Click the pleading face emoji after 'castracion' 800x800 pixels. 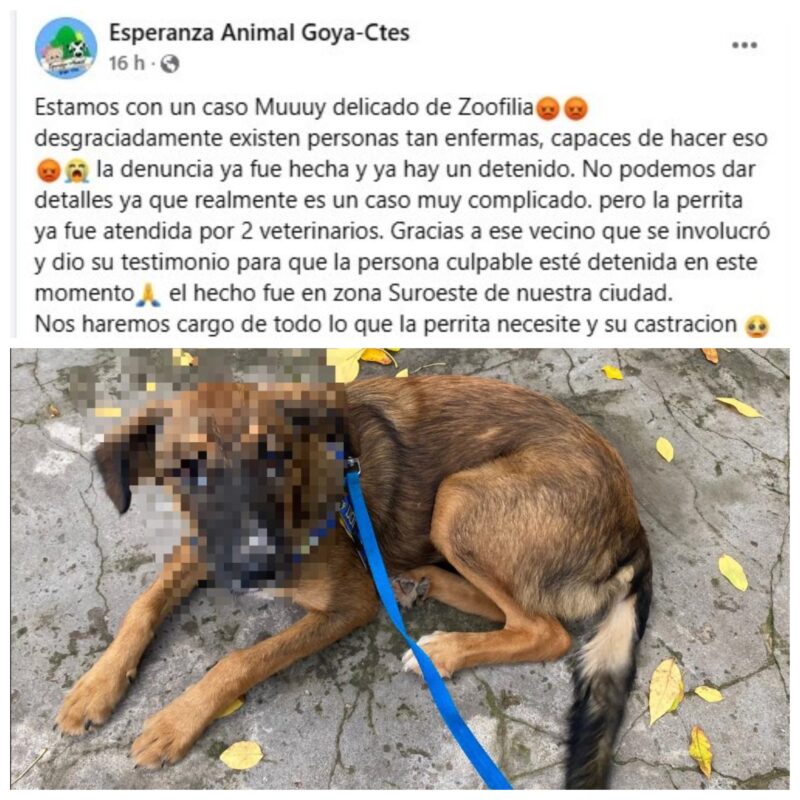[757, 326]
